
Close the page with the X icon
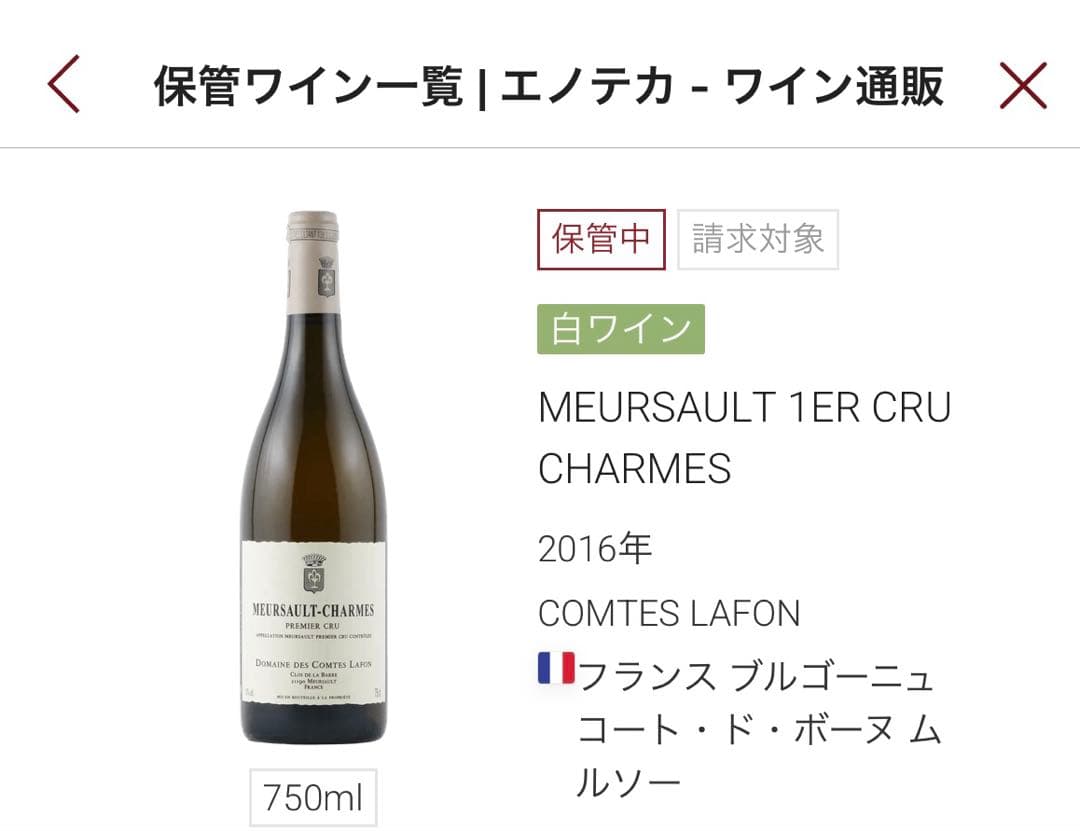(1023, 85)
